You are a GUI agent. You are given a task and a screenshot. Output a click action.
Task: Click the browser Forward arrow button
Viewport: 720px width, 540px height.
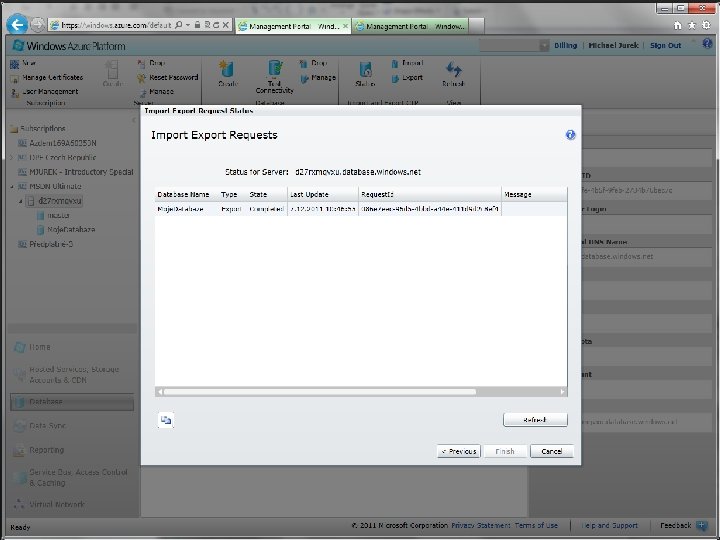click(x=38, y=25)
